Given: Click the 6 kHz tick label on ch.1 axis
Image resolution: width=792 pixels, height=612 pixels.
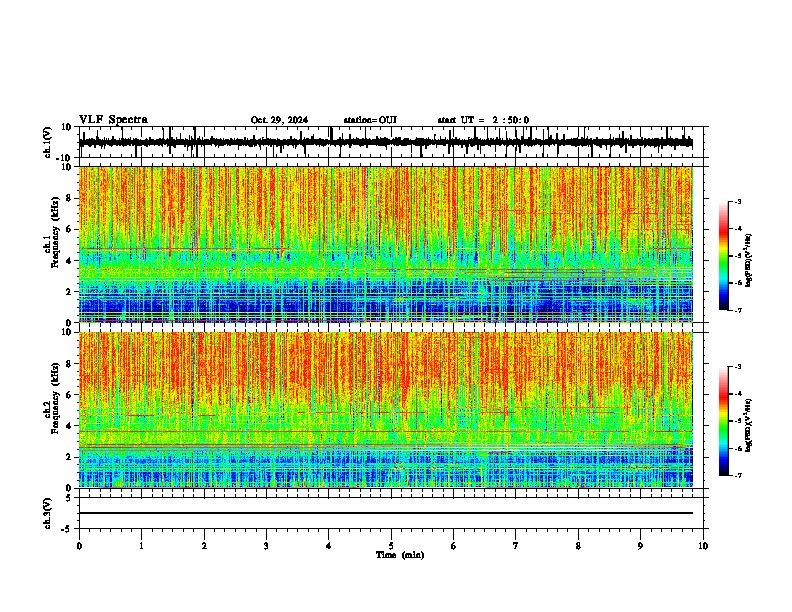Looking at the screenshot, I should pyautogui.click(x=69, y=229).
